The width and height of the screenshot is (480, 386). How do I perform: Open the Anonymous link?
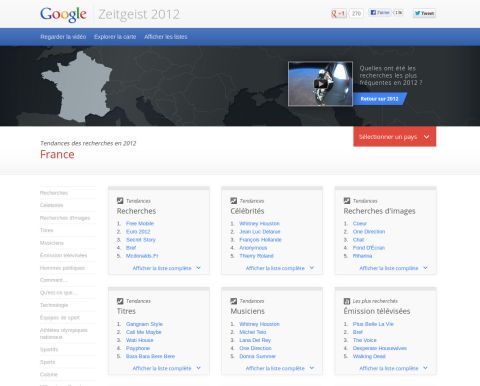pos(253,248)
